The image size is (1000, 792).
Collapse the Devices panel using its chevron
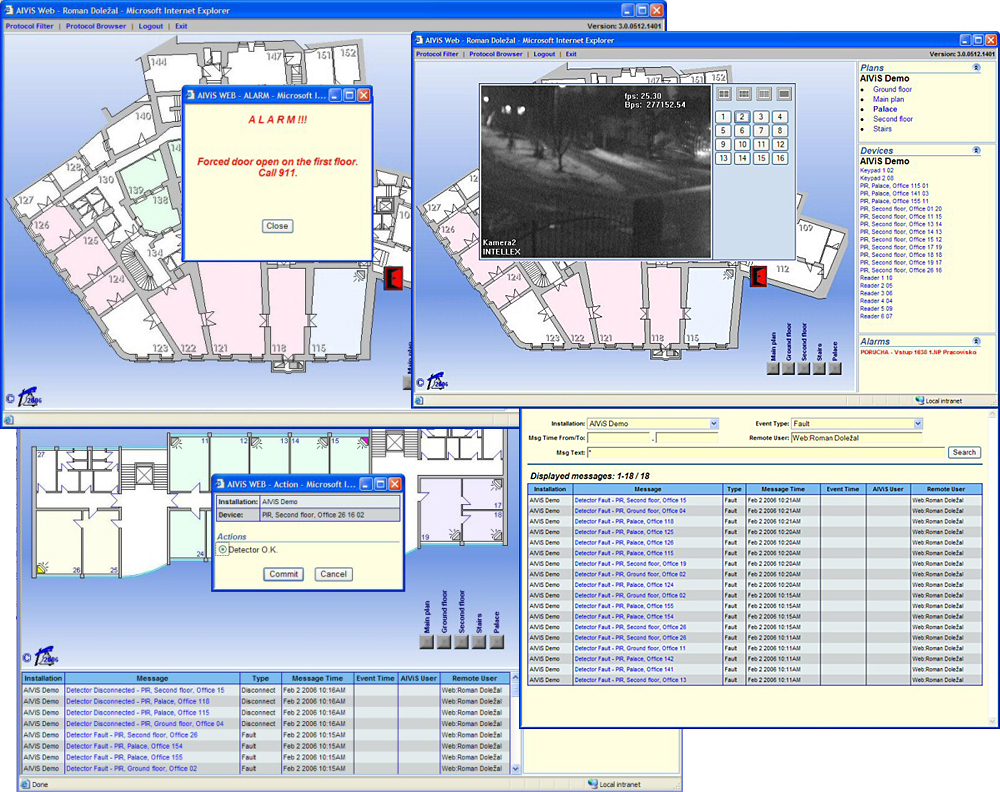(976, 151)
